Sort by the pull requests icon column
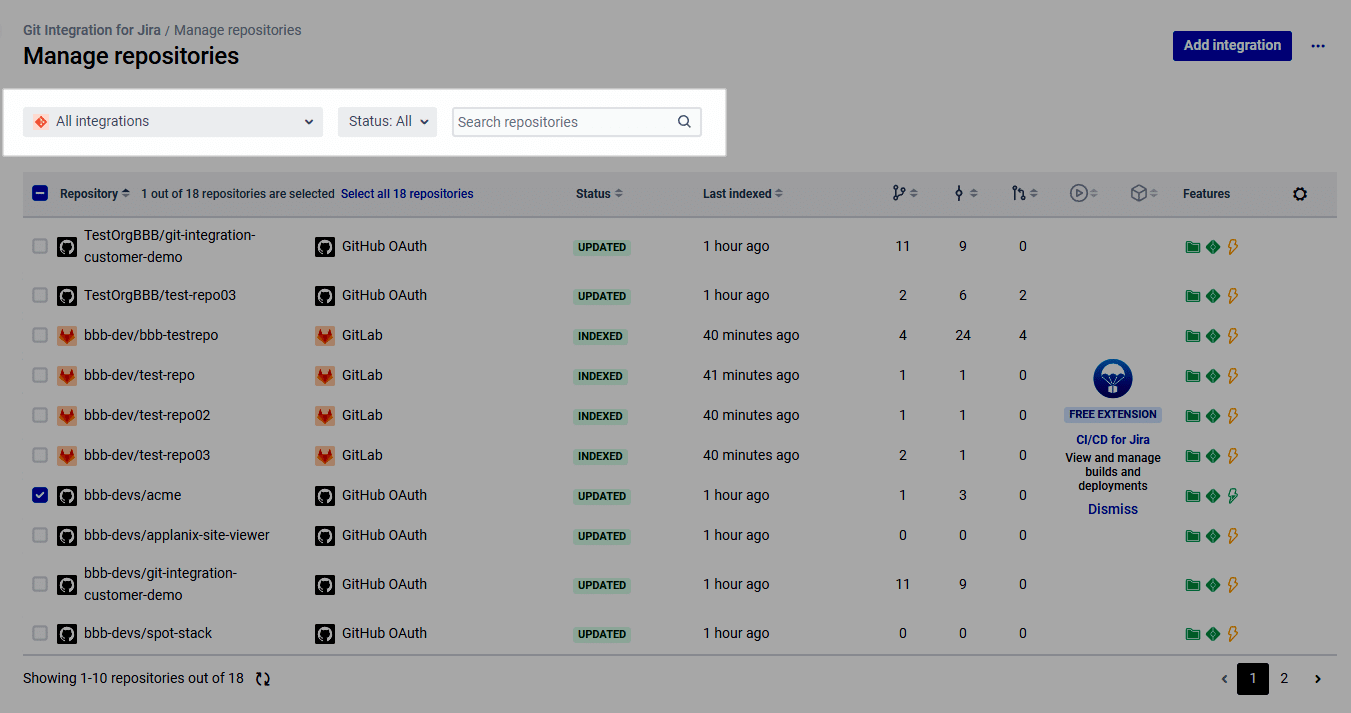The image size is (1351, 713). (x=1025, y=194)
